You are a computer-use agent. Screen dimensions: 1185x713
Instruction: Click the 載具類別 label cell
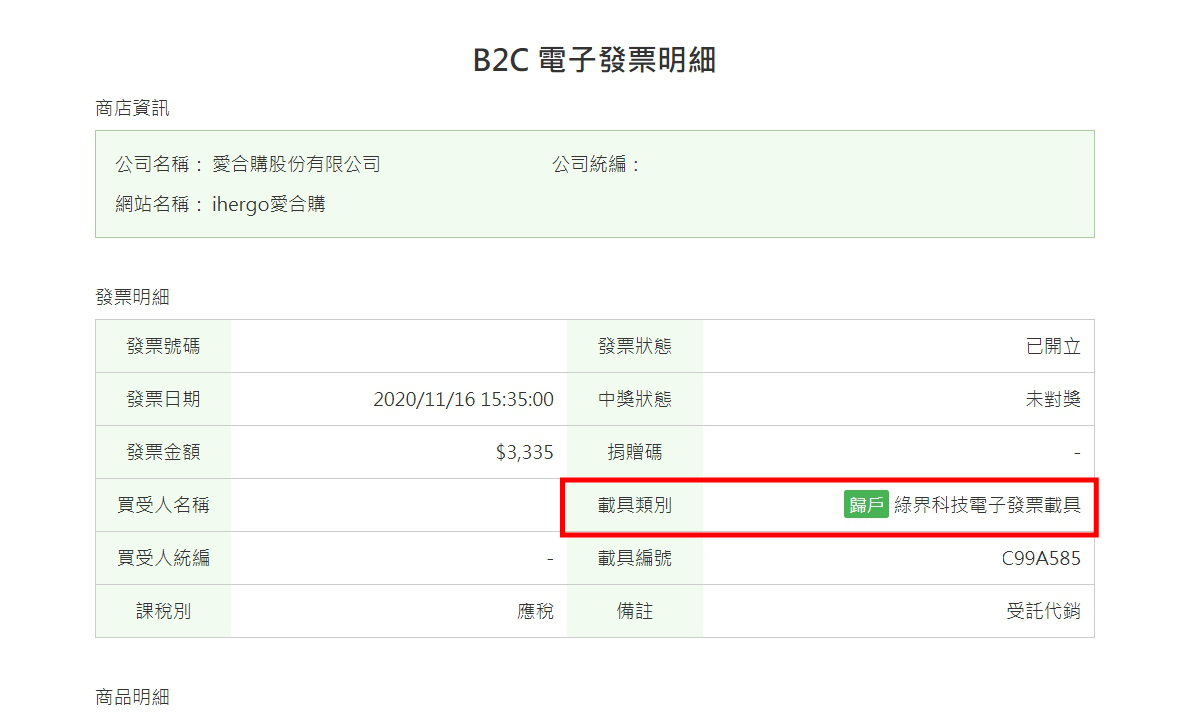pyautogui.click(x=635, y=505)
